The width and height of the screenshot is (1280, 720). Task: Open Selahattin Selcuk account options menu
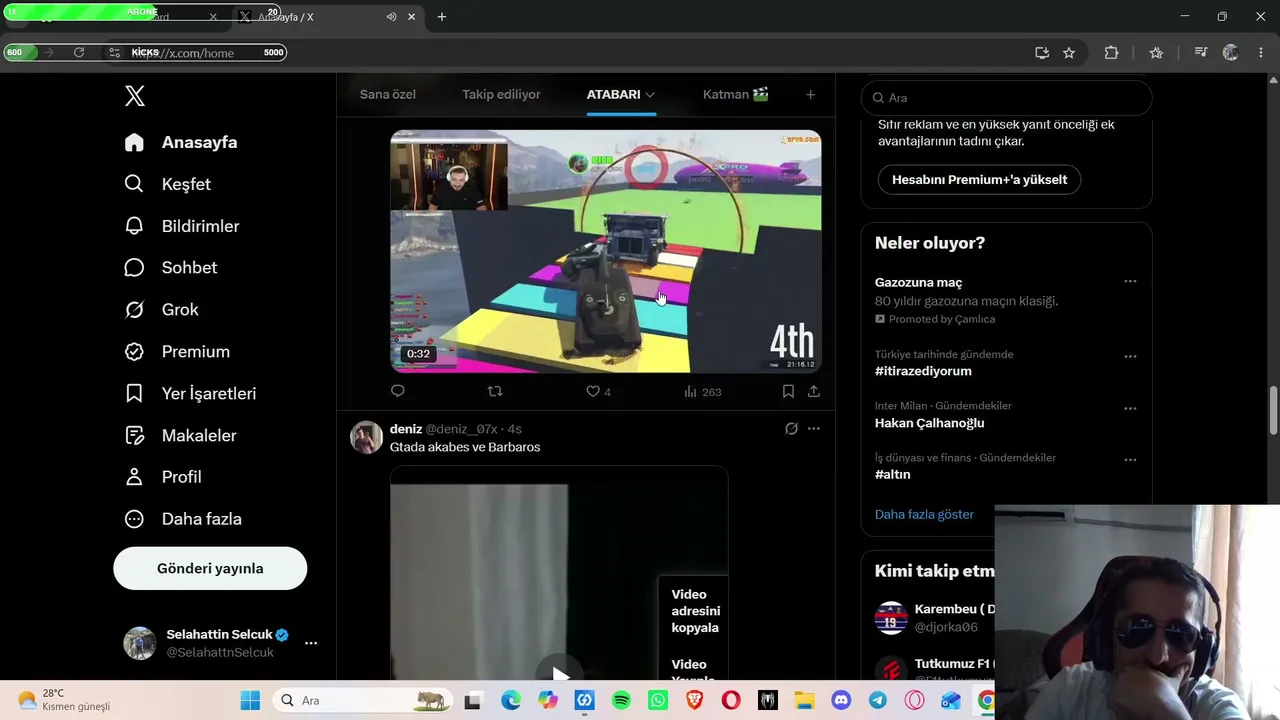pyautogui.click(x=311, y=643)
